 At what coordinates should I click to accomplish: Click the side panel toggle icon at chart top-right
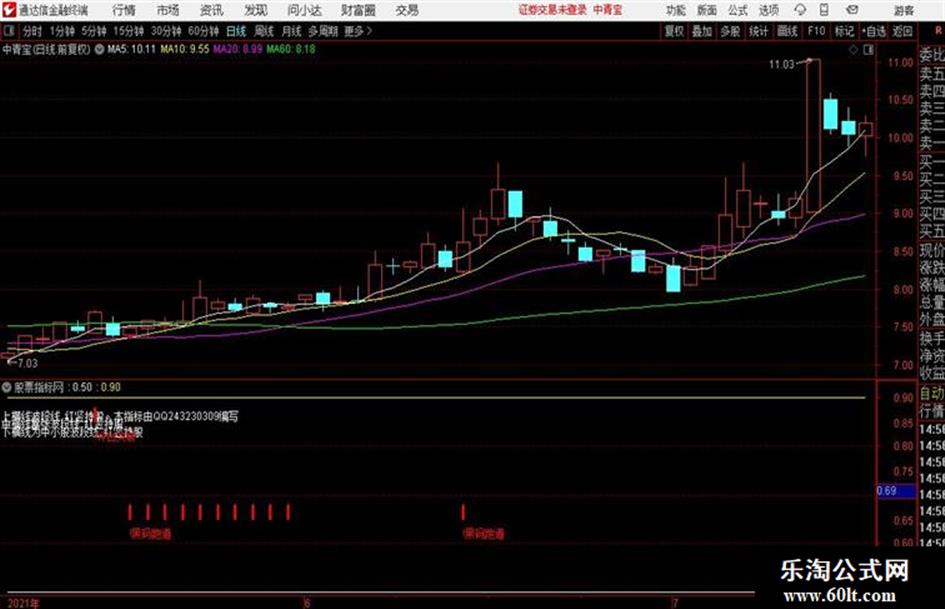point(868,50)
